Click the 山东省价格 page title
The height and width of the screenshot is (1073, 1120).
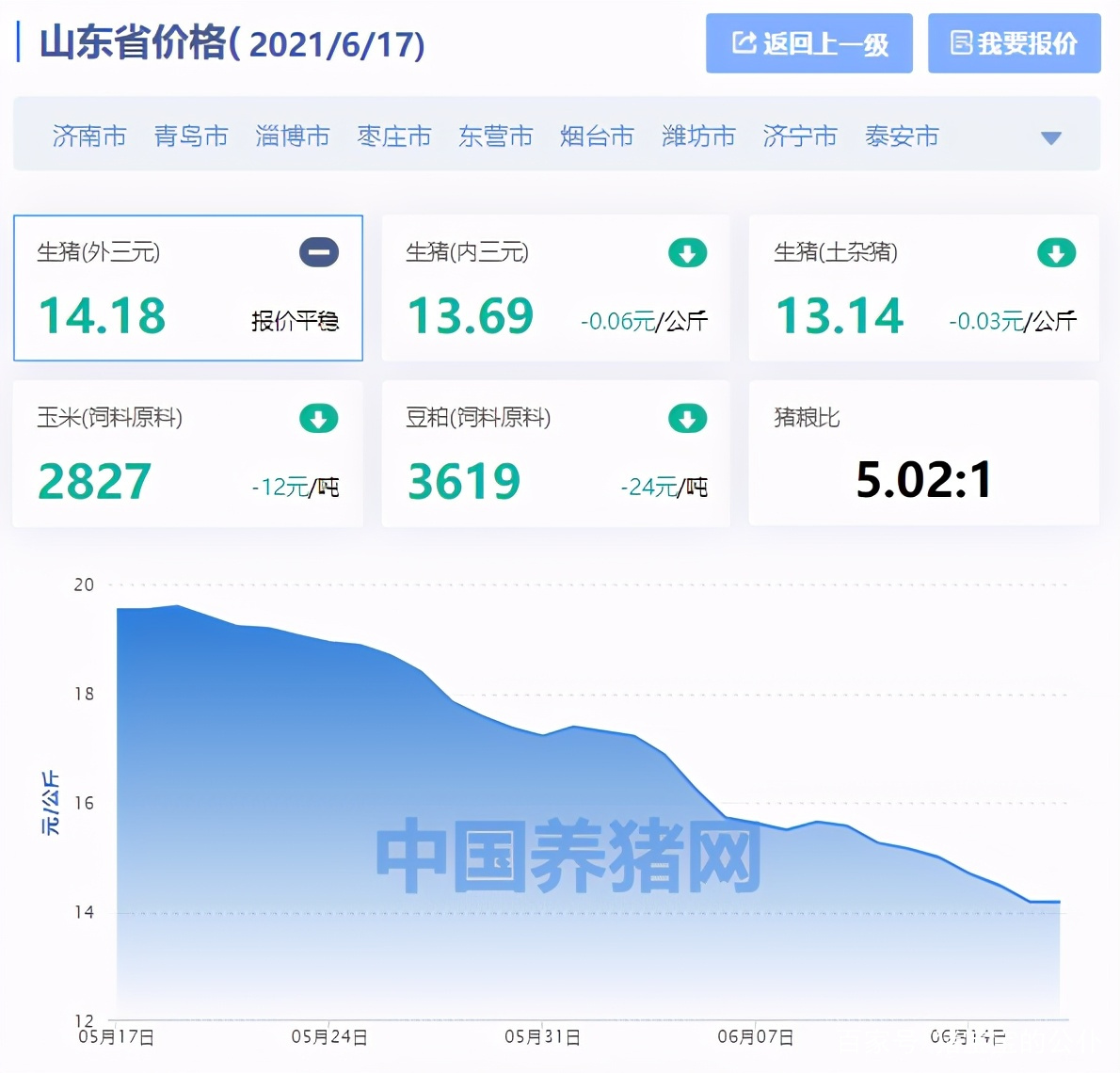[x=232, y=43]
